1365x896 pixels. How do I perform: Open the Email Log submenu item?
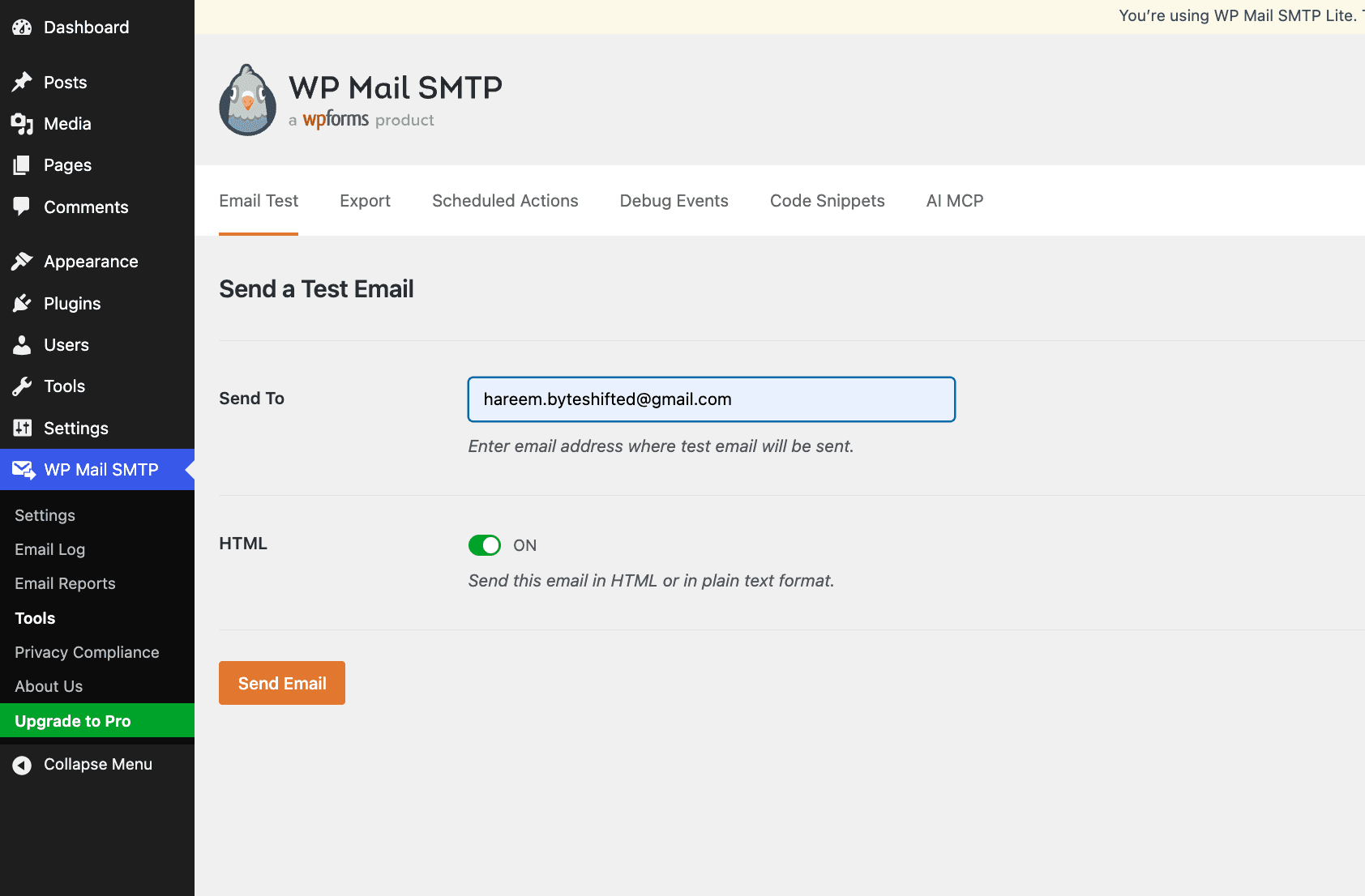pyautogui.click(x=49, y=549)
